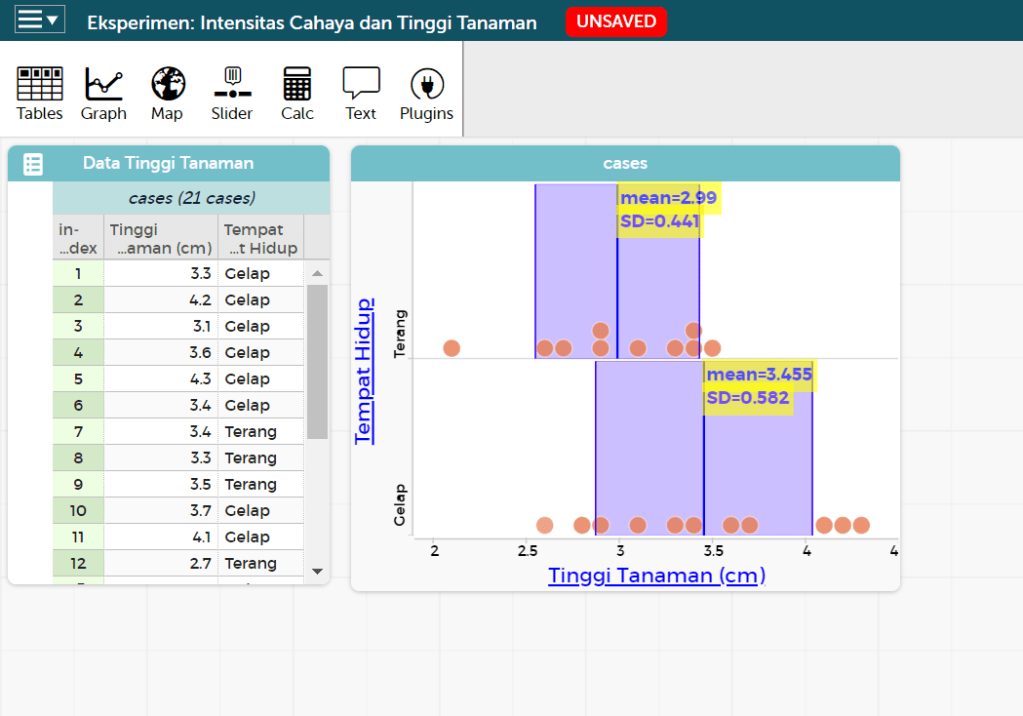Open the Plugins menu
This screenshot has width=1023, height=716.
tap(427, 94)
